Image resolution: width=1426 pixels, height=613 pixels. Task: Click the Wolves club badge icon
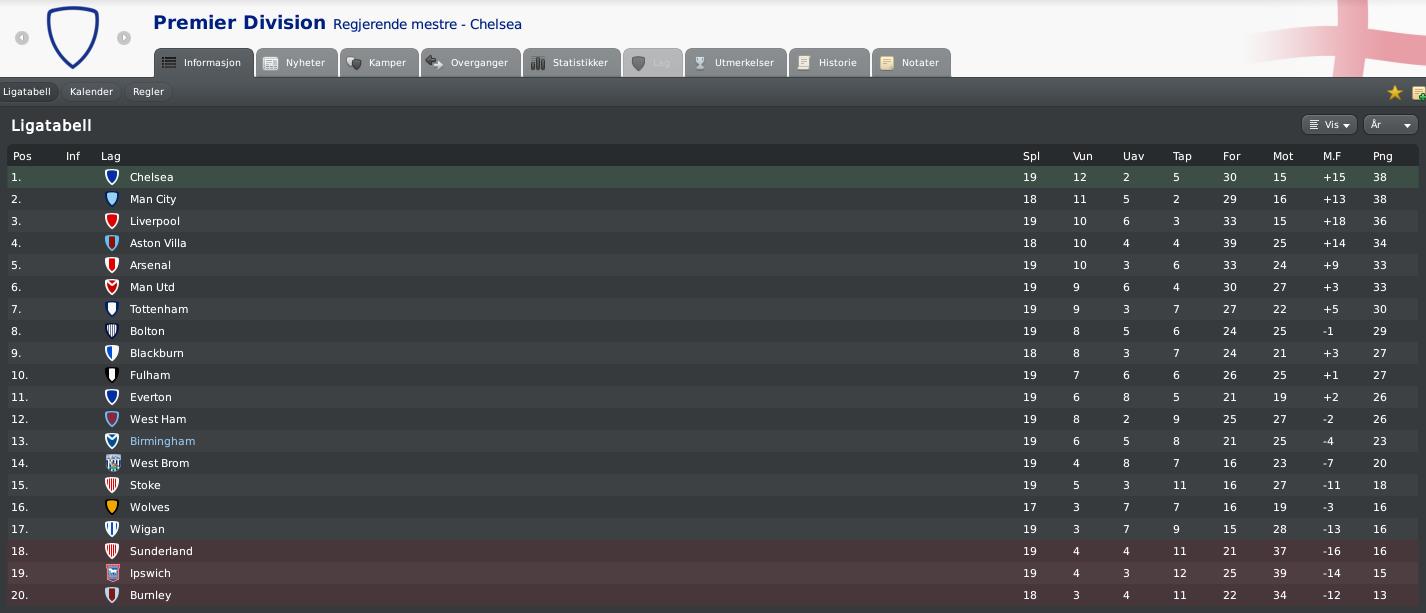(112, 507)
